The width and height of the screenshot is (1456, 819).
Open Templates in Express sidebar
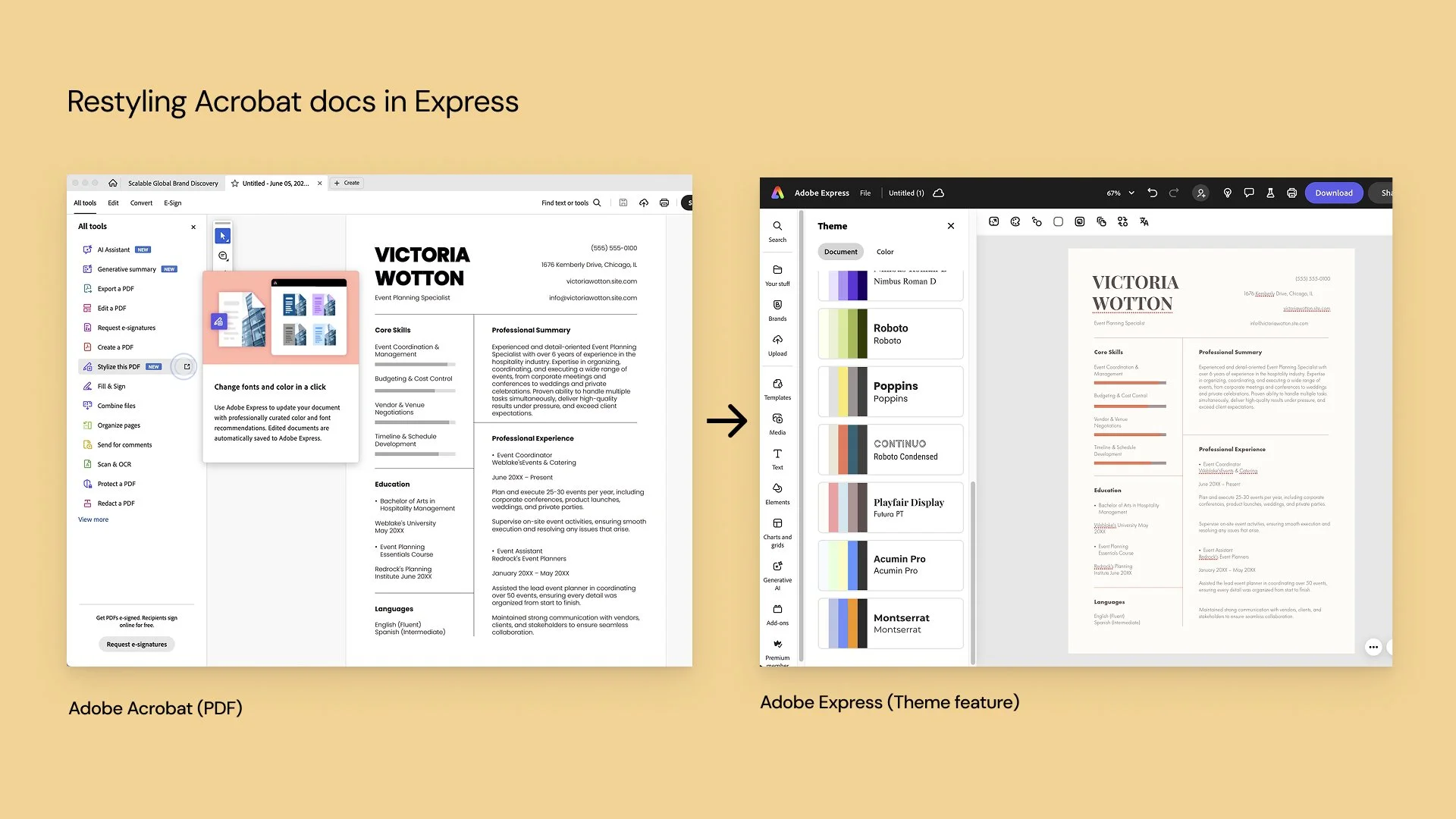click(x=777, y=389)
